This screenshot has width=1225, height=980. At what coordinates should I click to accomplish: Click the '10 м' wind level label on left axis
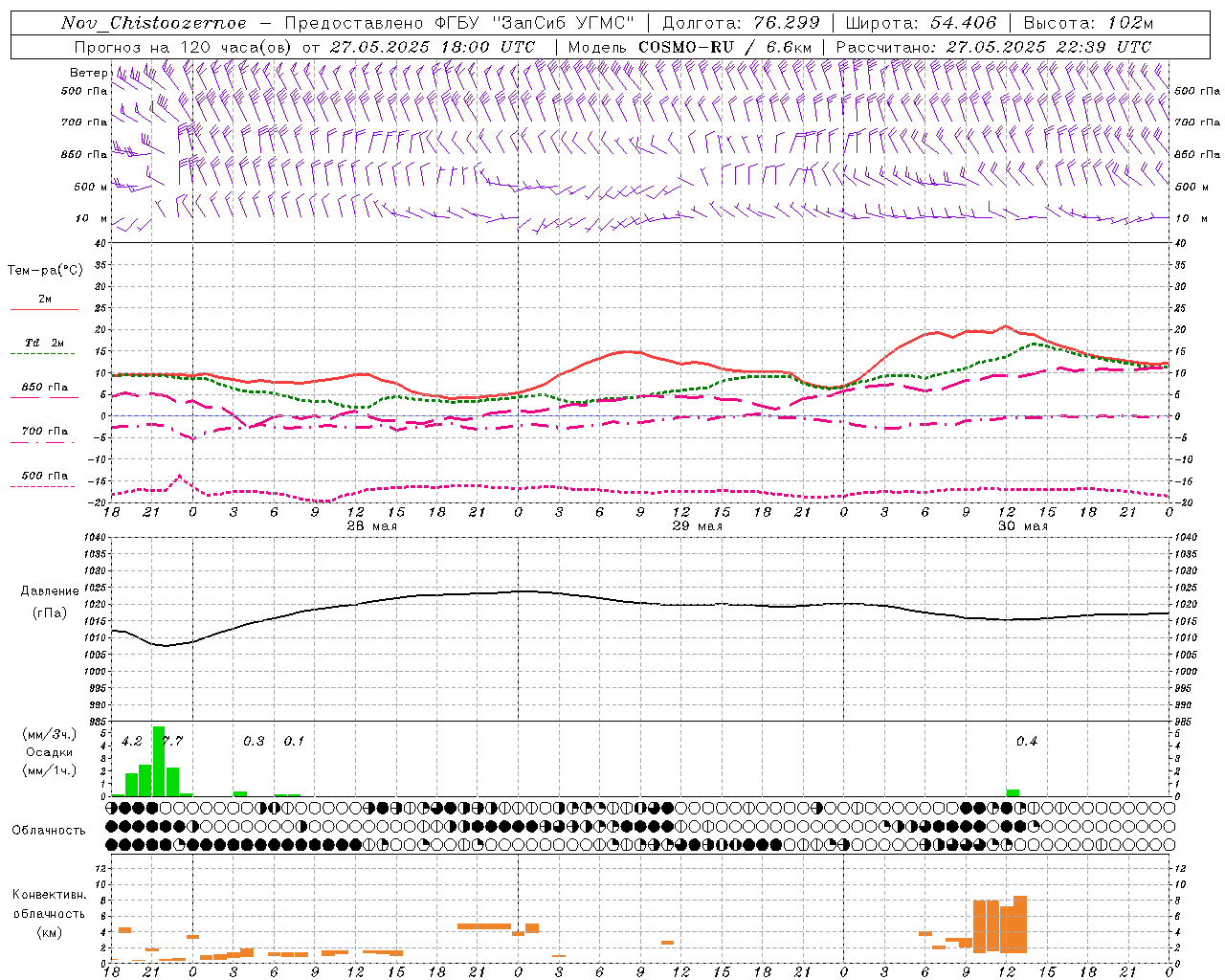click(x=91, y=219)
